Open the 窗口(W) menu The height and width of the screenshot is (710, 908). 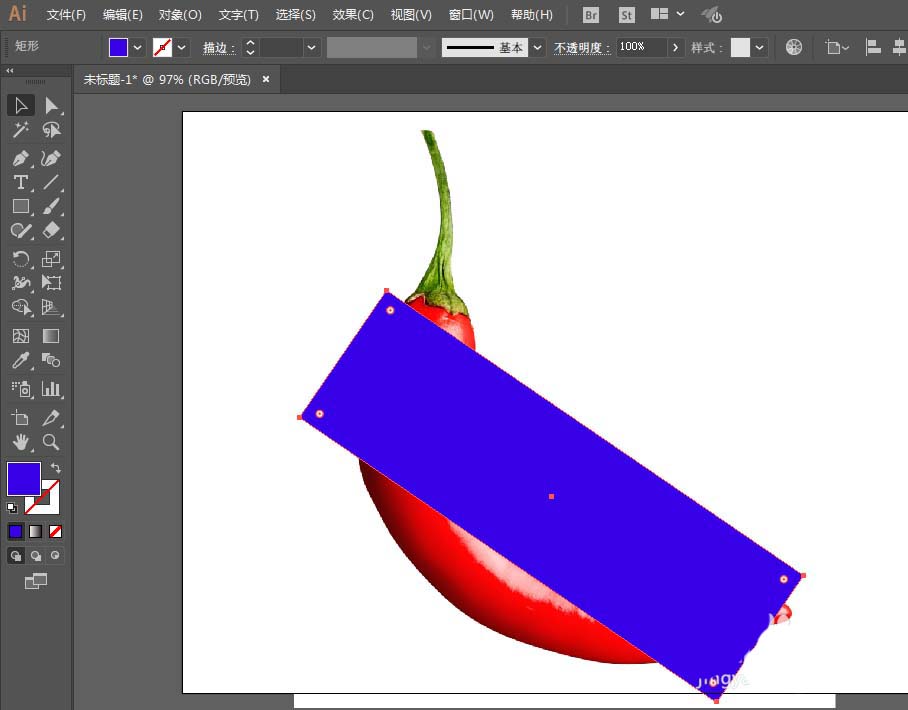pyautogui.click(x=471, y=14)
